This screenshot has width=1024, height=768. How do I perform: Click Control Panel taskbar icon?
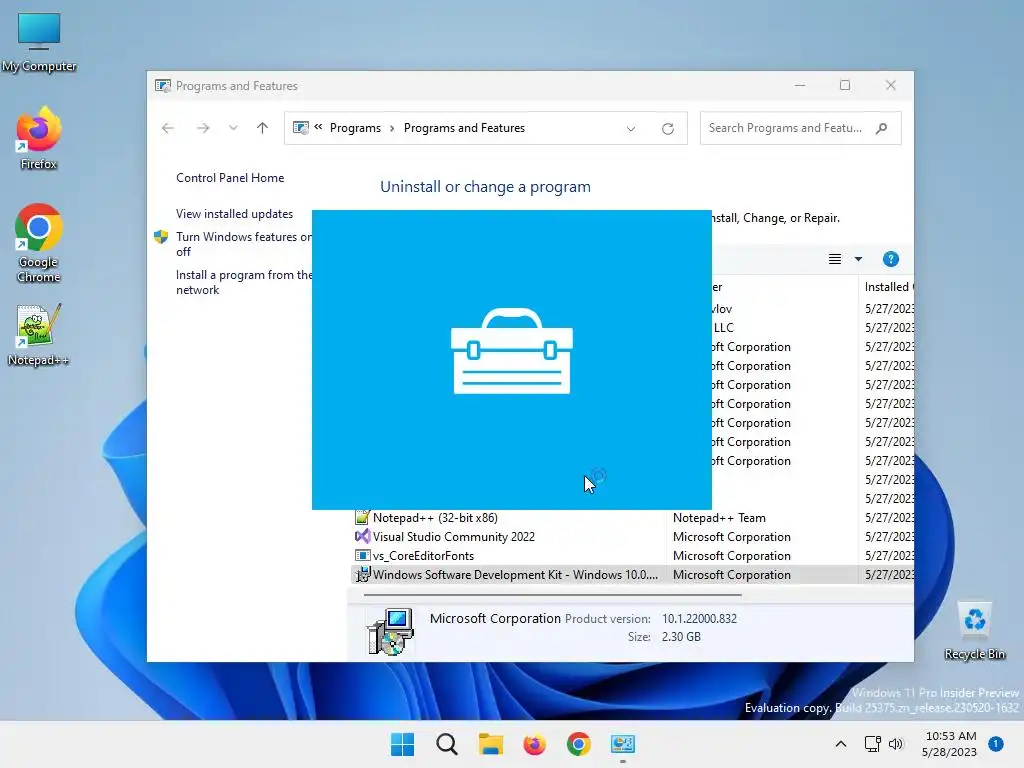pyautogui.click(x=622, y=744)
